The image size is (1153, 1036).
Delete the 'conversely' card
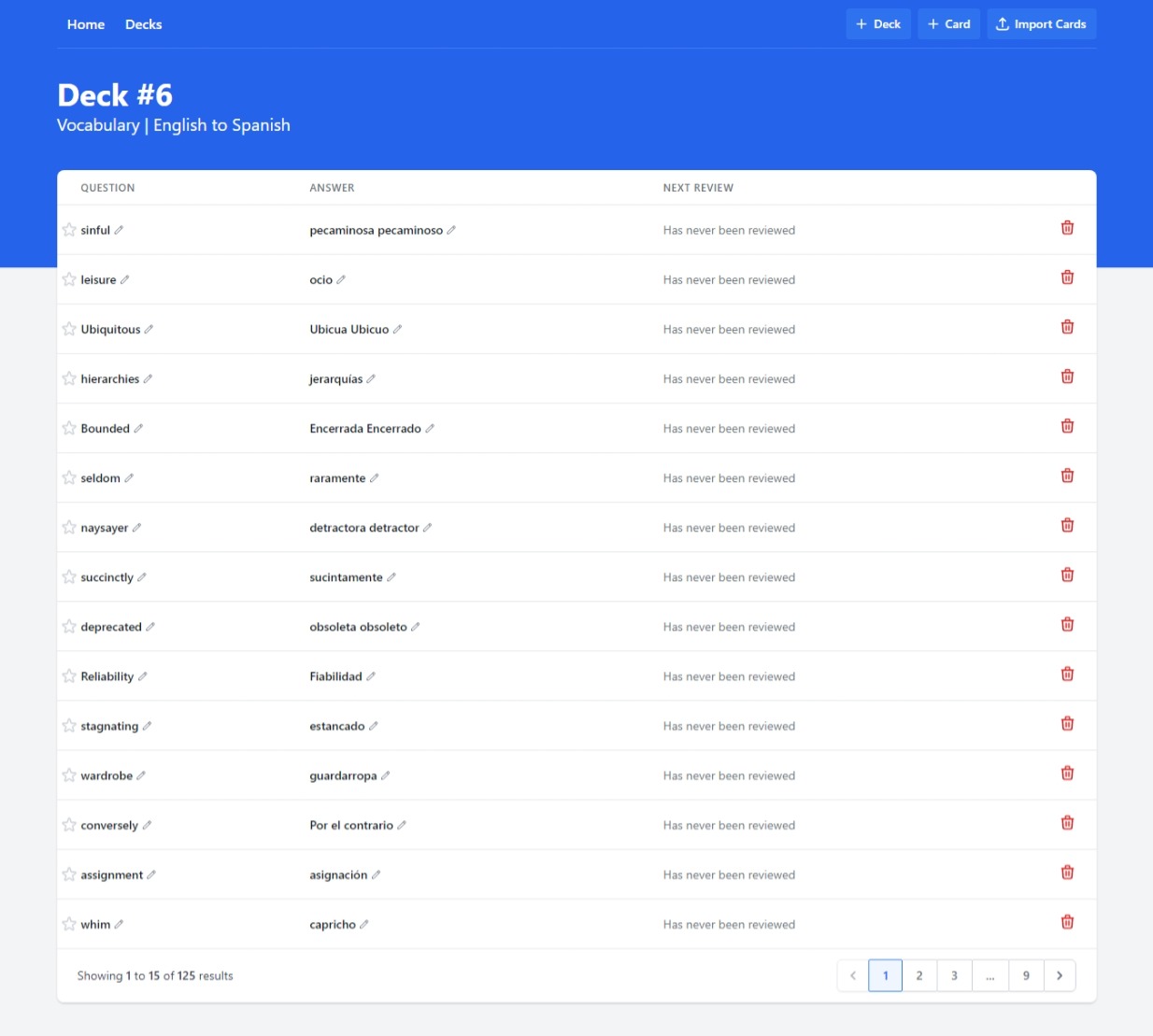click(1067, 822)
